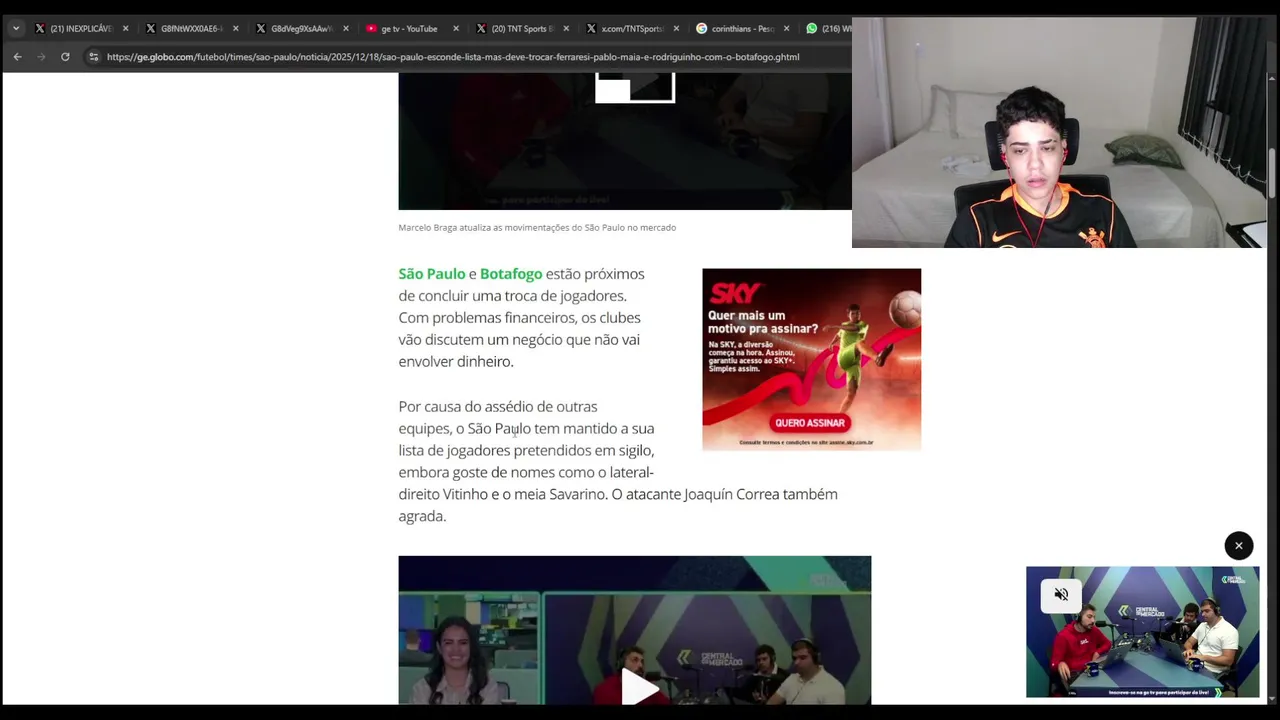Close the 'G8fNtWXX0AE6' tab

(236, 28)
